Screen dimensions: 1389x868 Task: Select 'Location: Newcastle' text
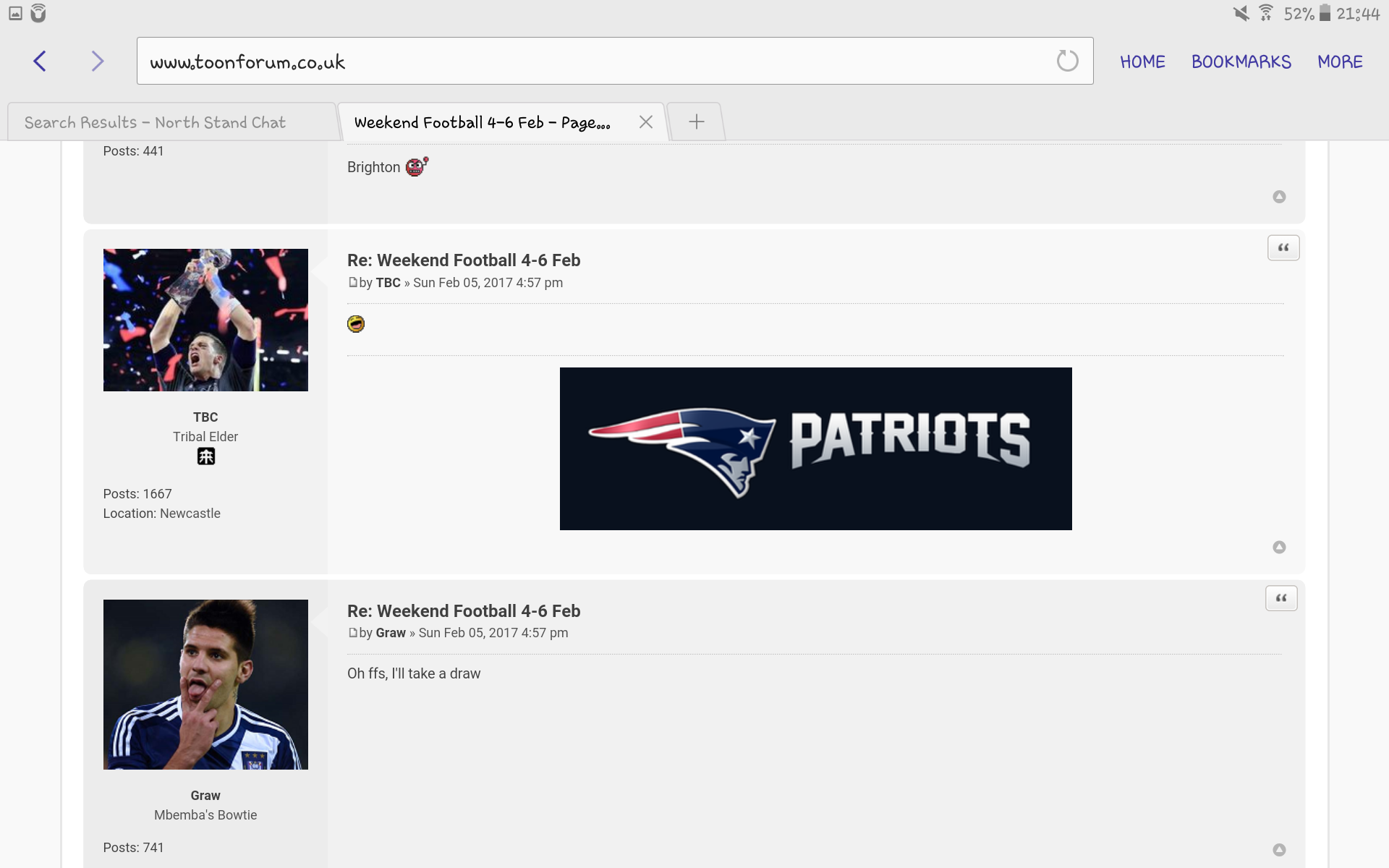(x=161, y=514)
